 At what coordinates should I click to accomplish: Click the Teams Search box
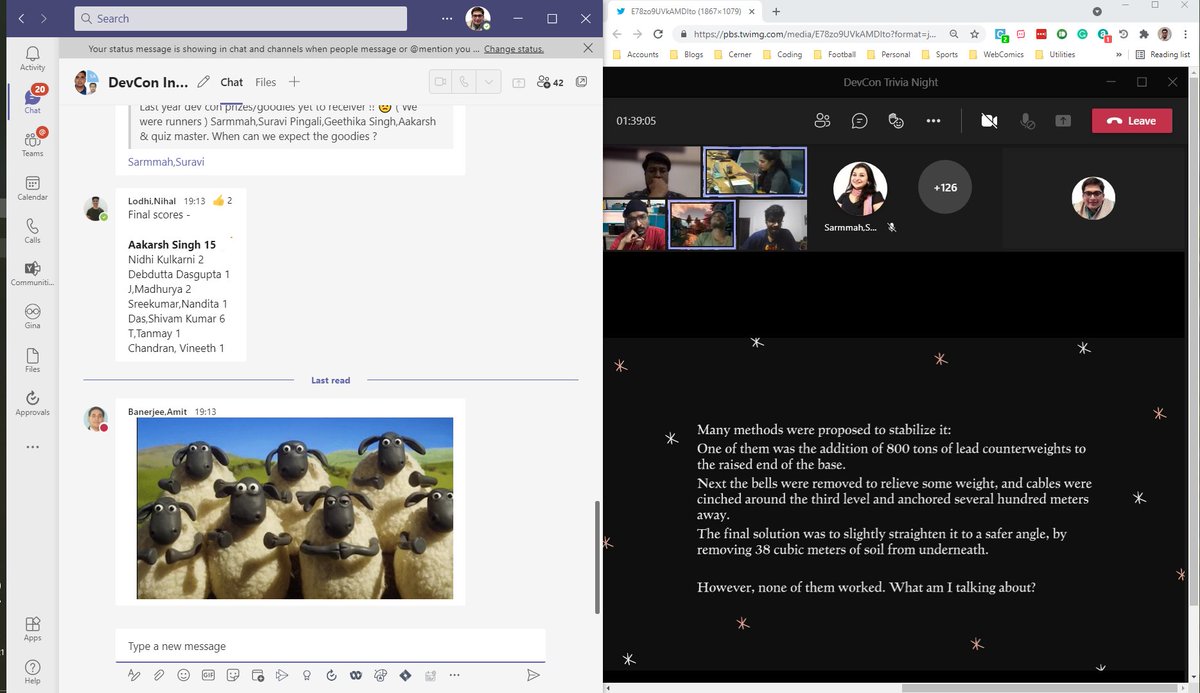click(240, 18)
